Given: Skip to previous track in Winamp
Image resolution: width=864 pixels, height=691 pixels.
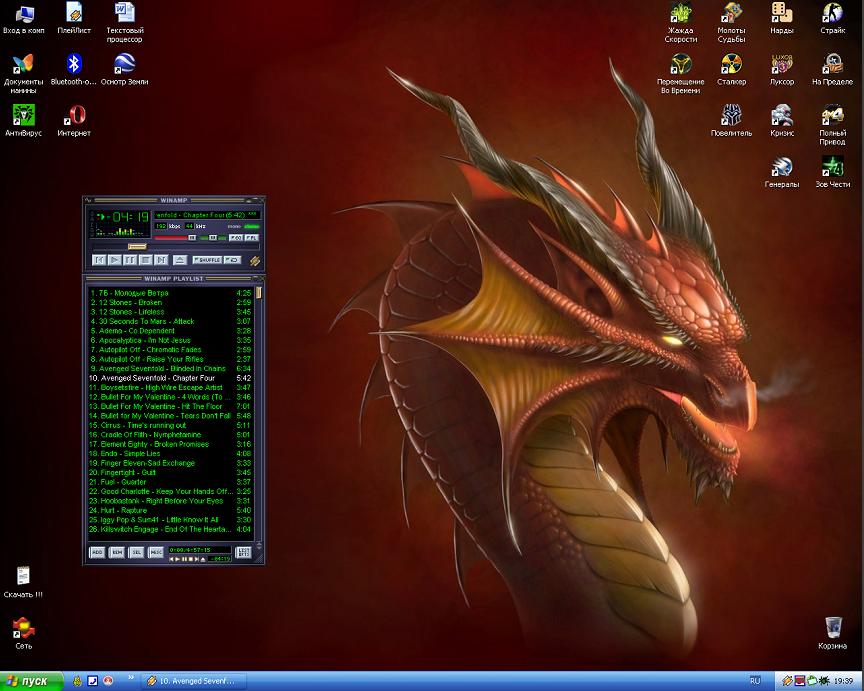Looking at the screenshot, I should (x=99, y=260).
